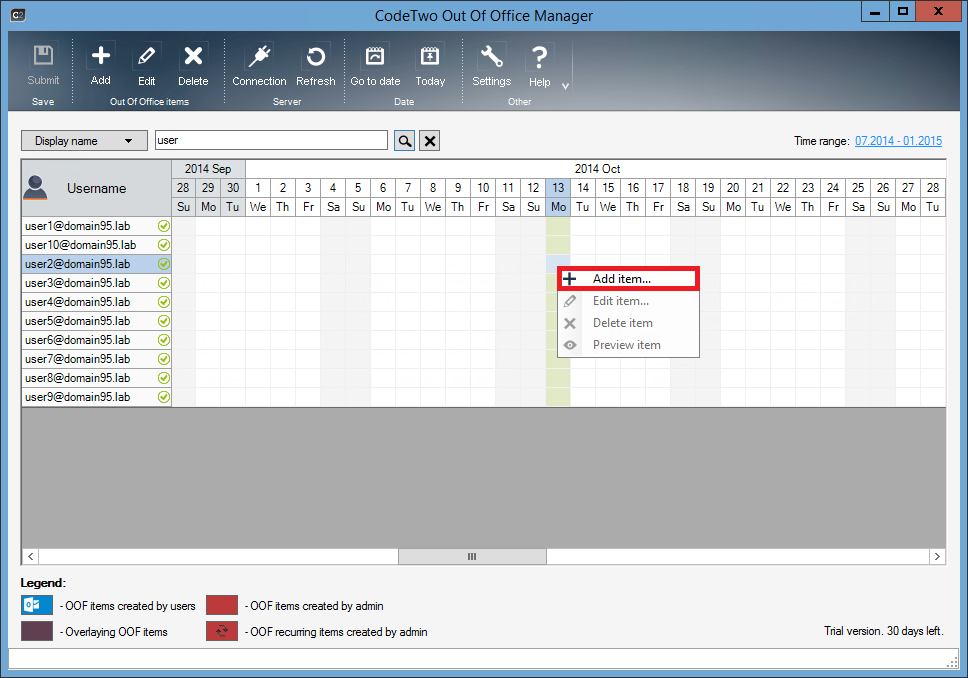The height and width of the screenshot is (678, 968).
Task: Select the user5@domain95.lab row
Action: [96, 321]
